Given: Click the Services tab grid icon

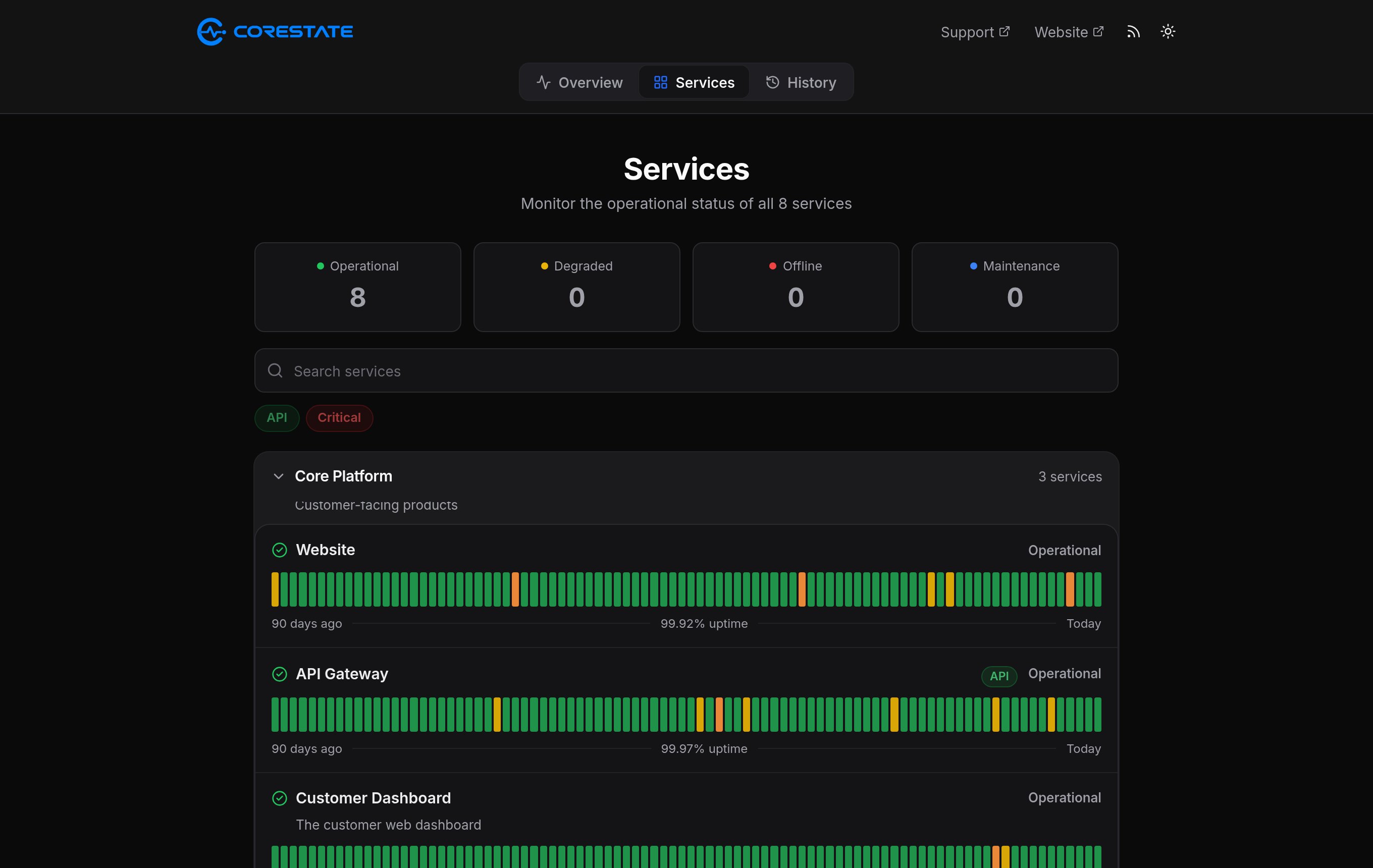Looking at the screenshot, I should (660, 83).
